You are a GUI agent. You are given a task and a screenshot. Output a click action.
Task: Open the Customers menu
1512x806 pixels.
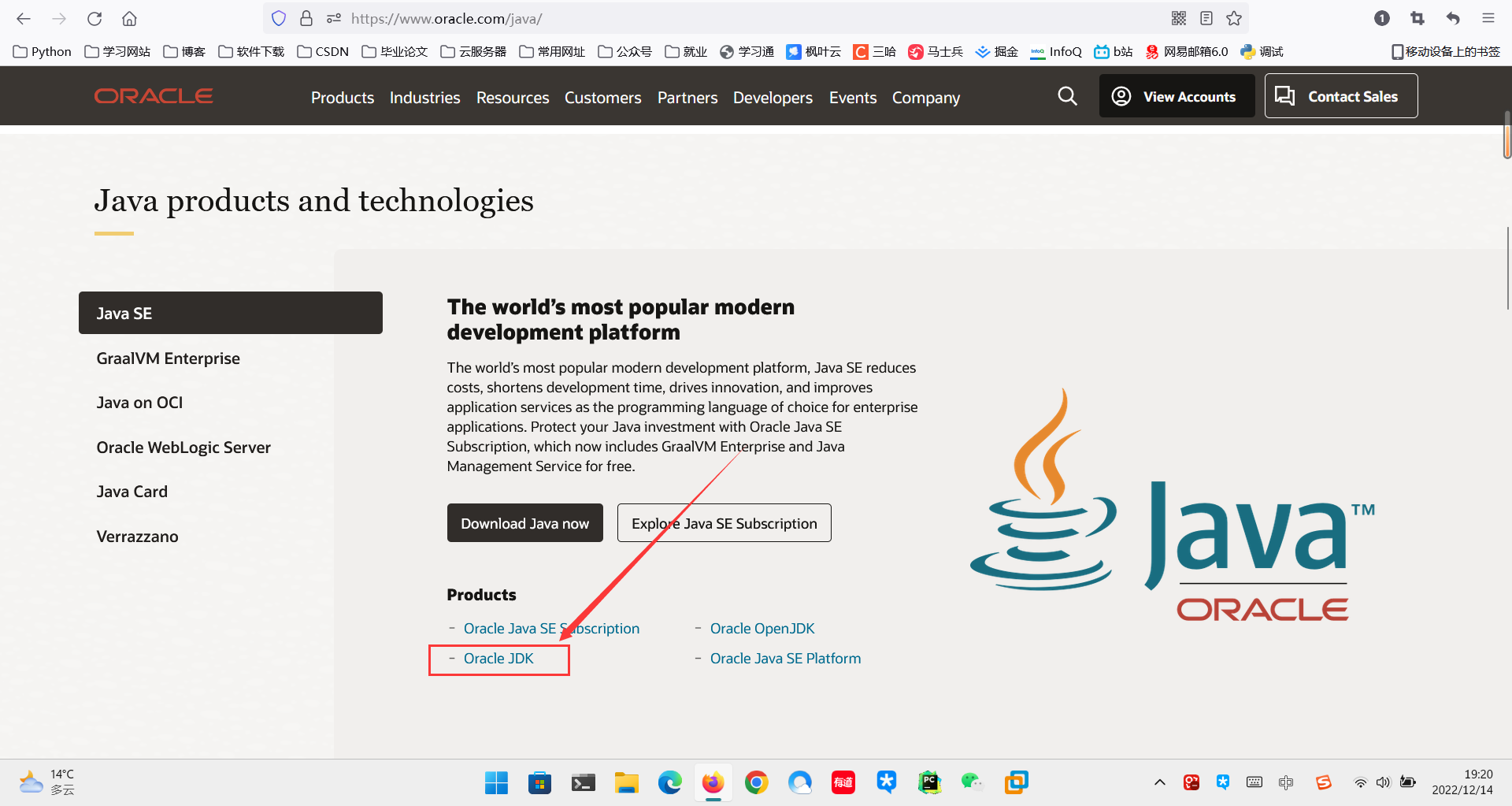pyautogui.click(x=603, y=98)
